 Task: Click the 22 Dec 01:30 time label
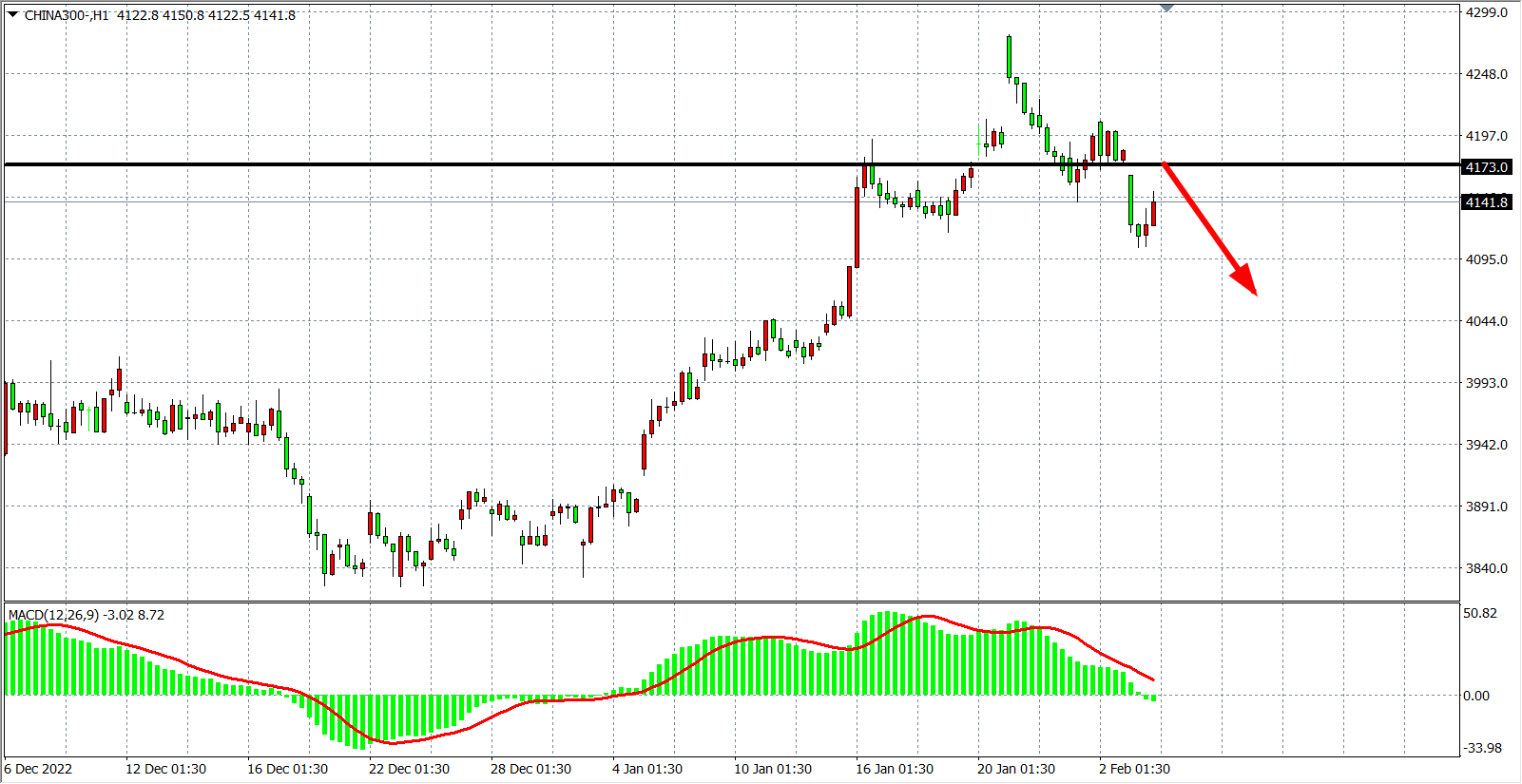click(409, 769)
